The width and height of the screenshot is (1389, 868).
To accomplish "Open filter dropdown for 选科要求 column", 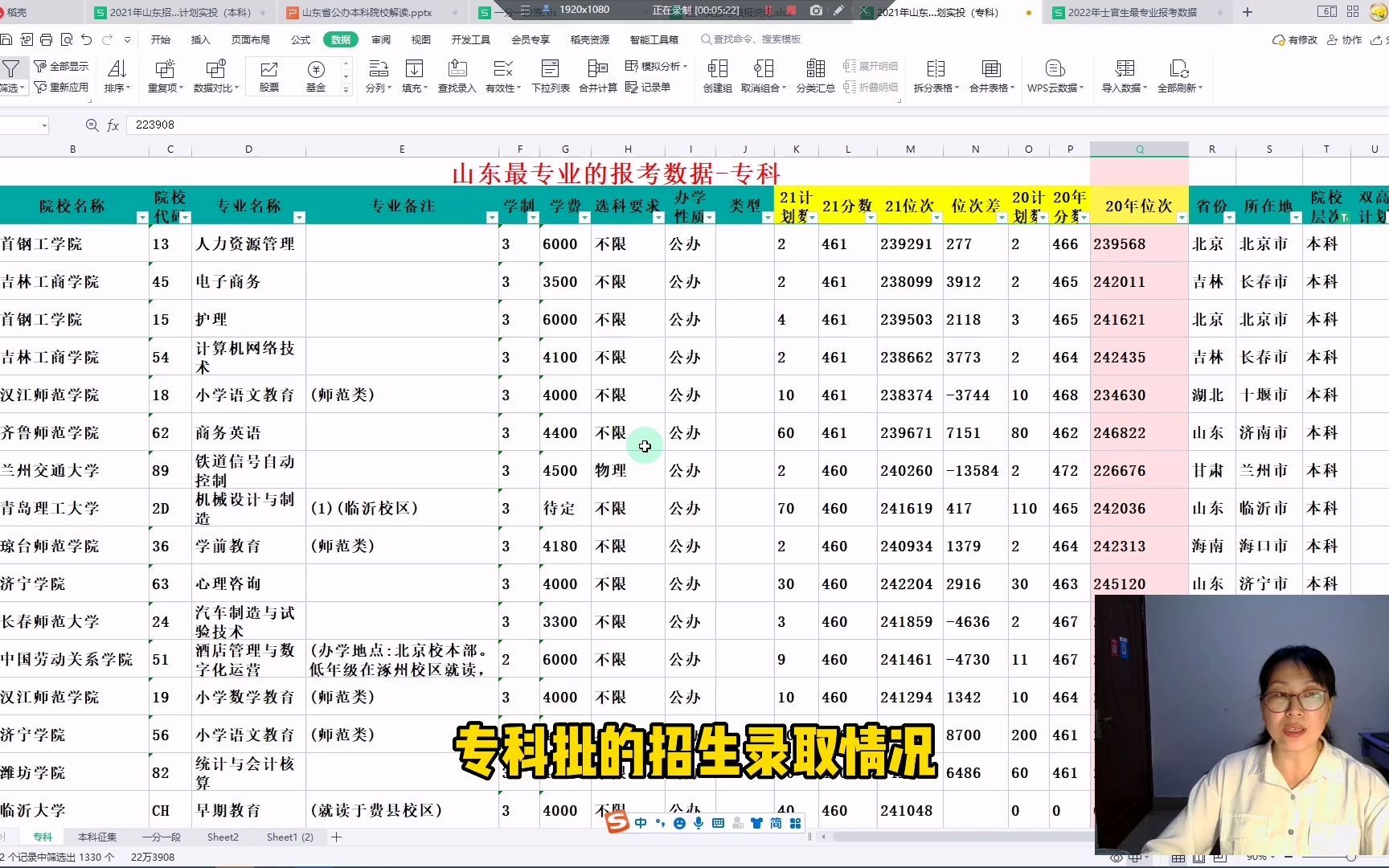I will click(x=658, y=218).
